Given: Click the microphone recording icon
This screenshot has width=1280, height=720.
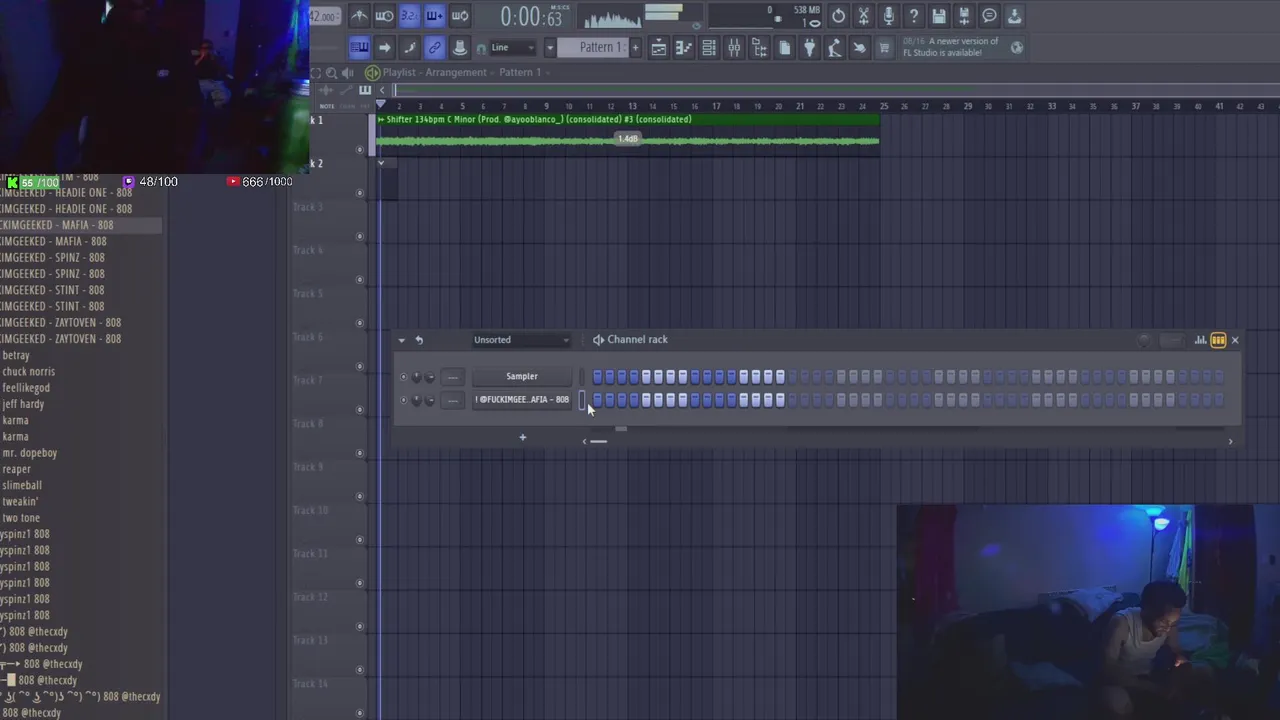Looking at the screenshot, I should (888, 16).
